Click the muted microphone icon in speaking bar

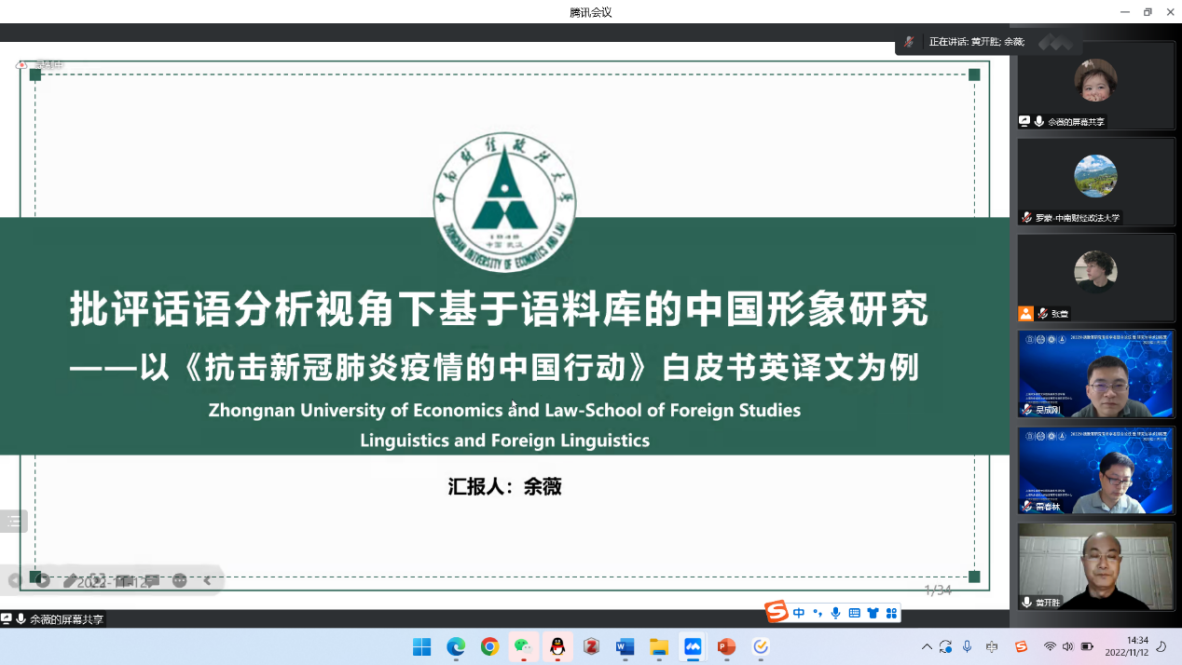point(910,42)
